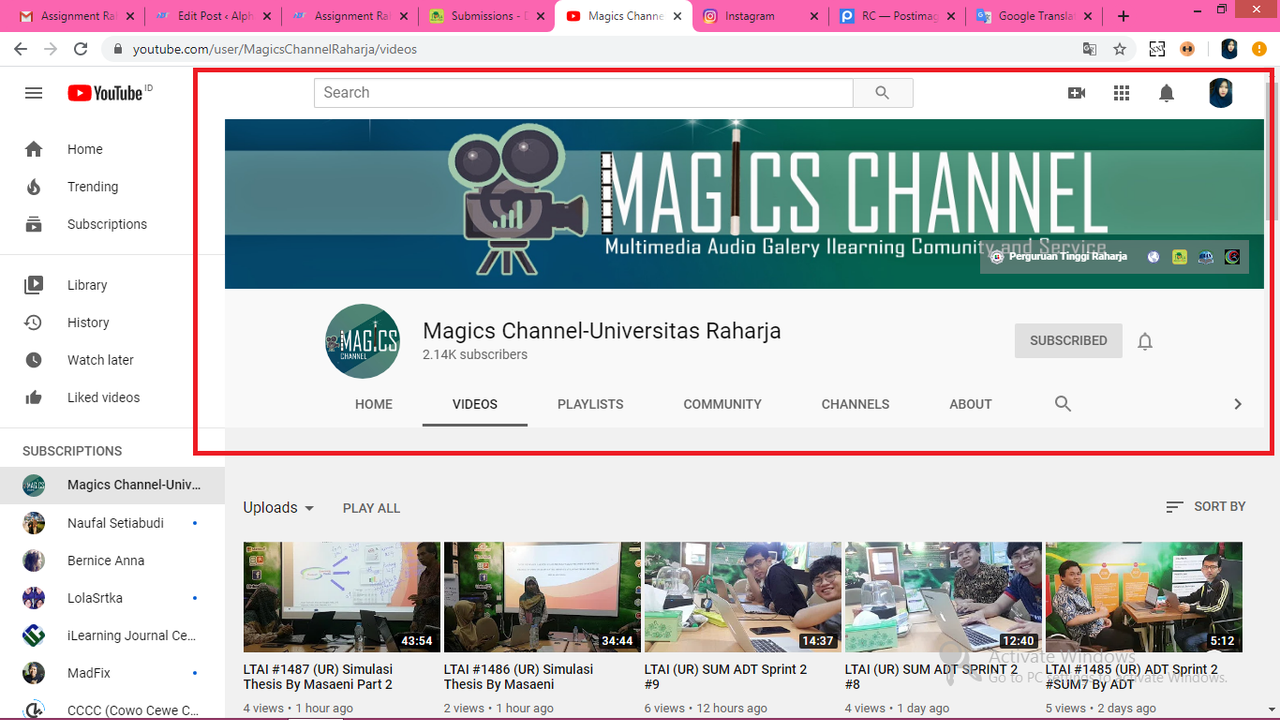Open the PLAYLISTS channel tab
The height and width of the screenshot is (720, 1280).
(590, 404)
